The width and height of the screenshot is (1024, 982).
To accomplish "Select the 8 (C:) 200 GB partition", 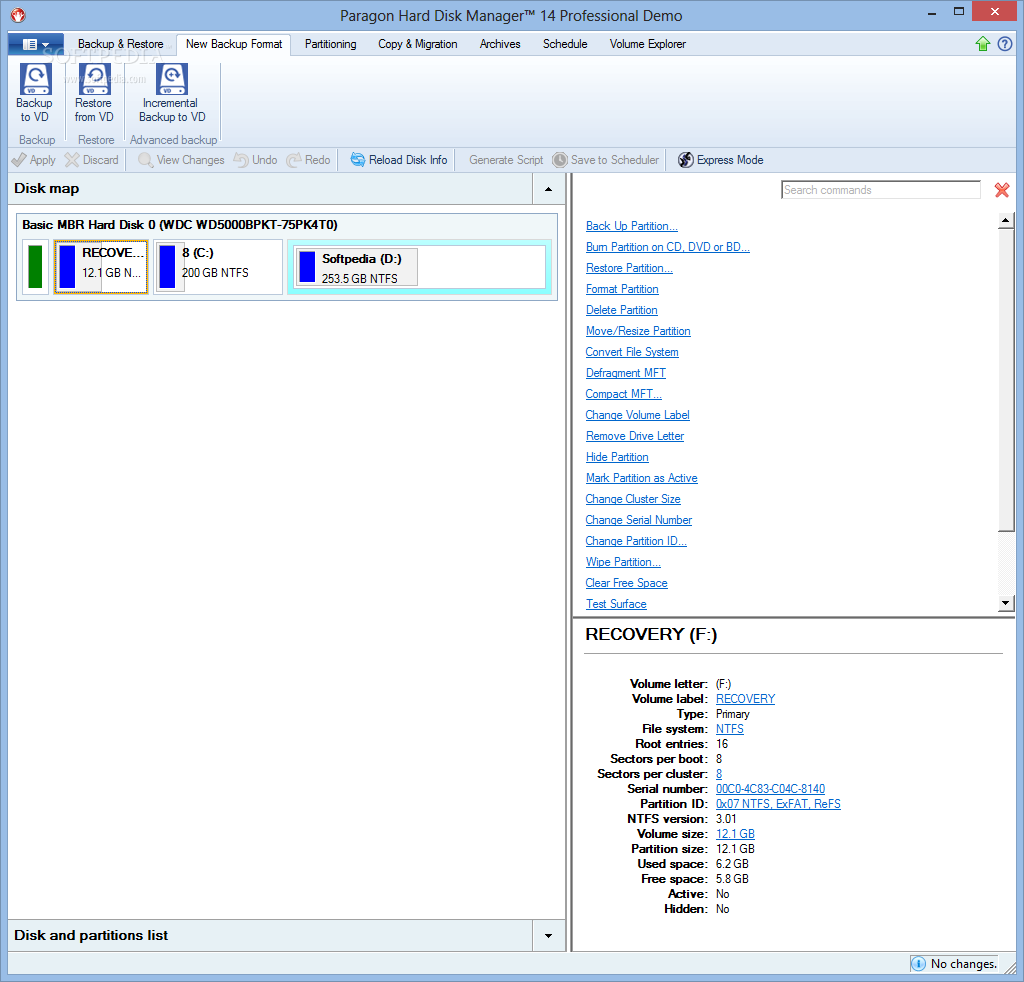I will coord(217,266).
